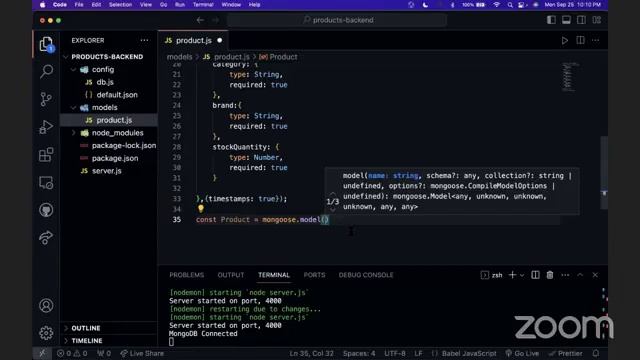Click Go Live in the status bar
This screenshot has height=360, width=640.
point(522,353)
